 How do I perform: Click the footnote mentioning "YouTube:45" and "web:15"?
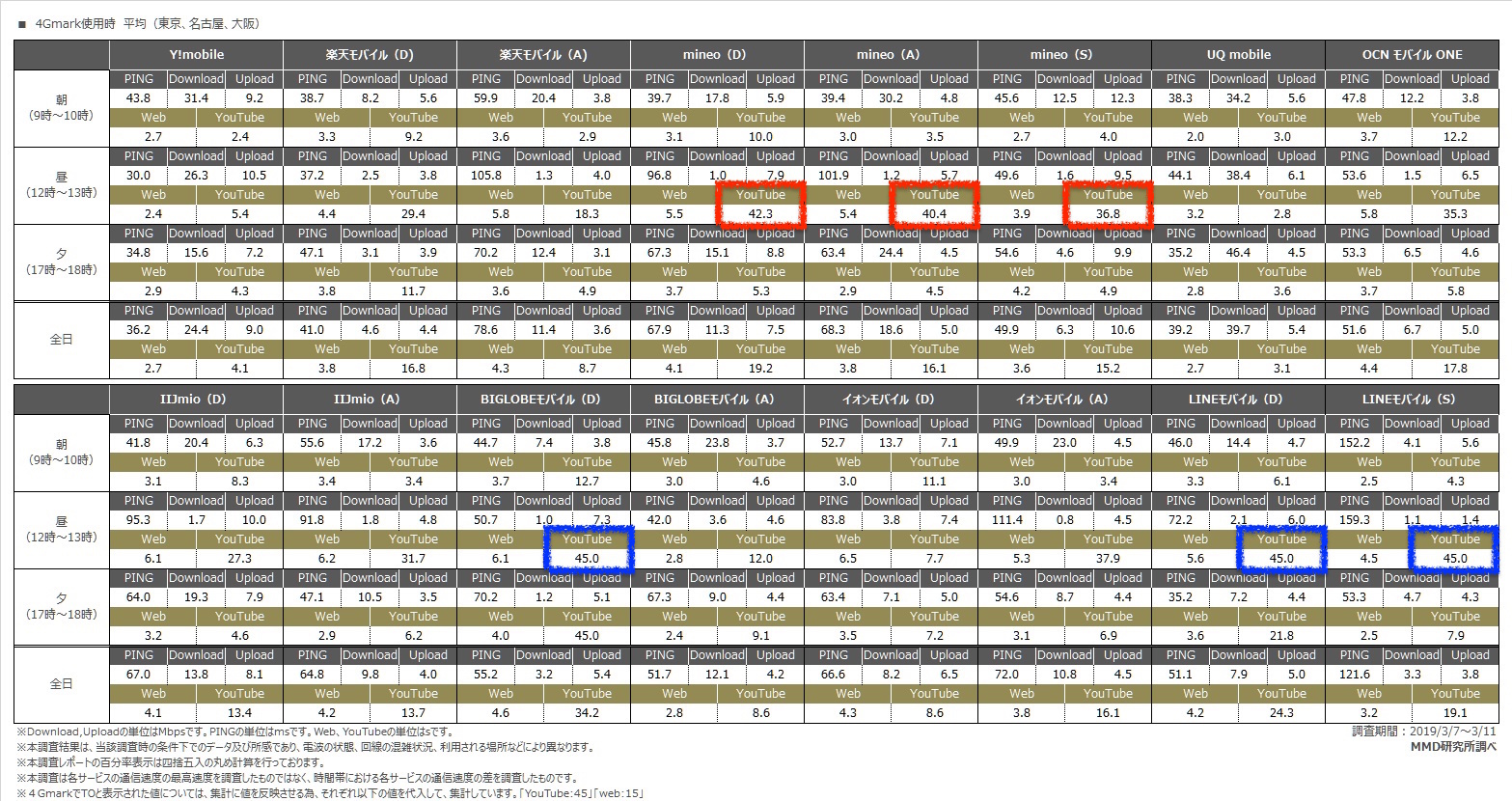[x=330, y=794]
